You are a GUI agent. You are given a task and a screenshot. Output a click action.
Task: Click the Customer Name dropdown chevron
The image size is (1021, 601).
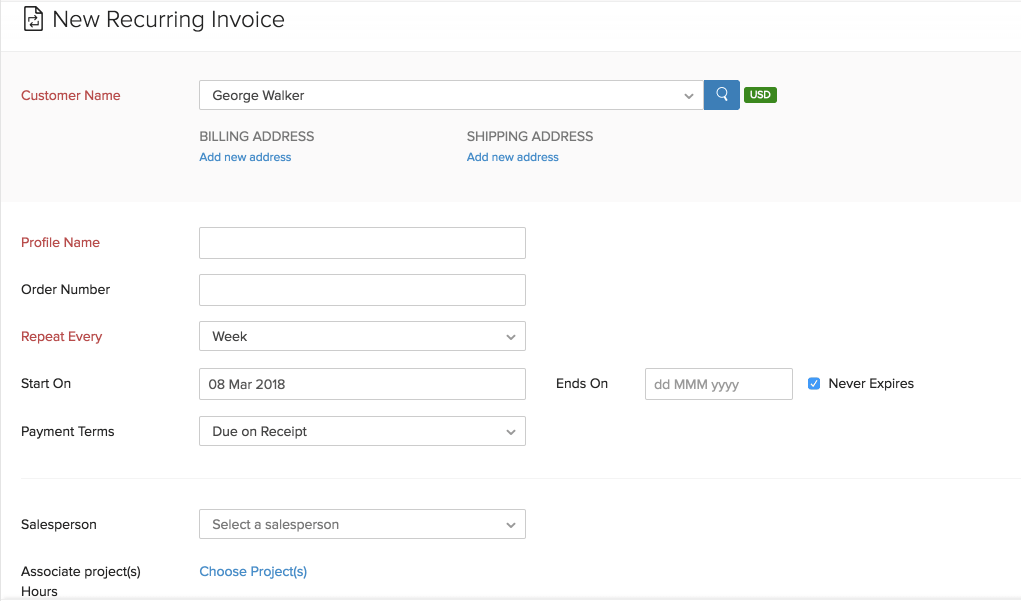(688, 94)
